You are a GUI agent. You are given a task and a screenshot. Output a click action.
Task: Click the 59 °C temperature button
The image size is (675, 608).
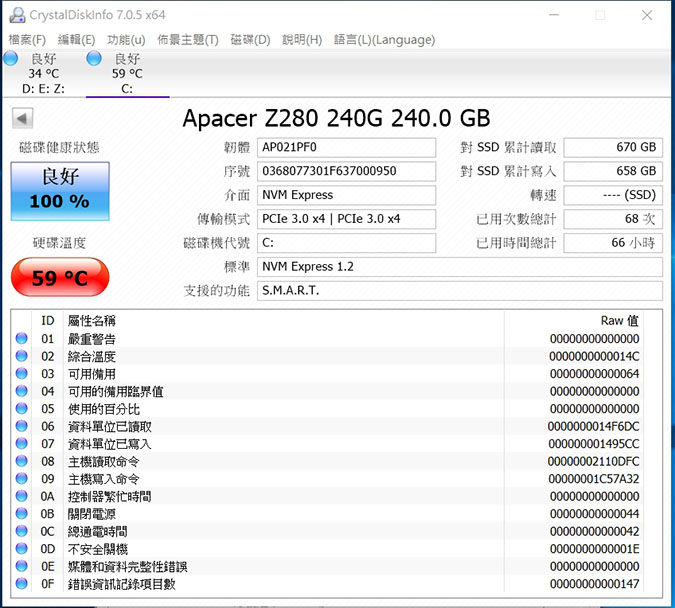[60, 277]
